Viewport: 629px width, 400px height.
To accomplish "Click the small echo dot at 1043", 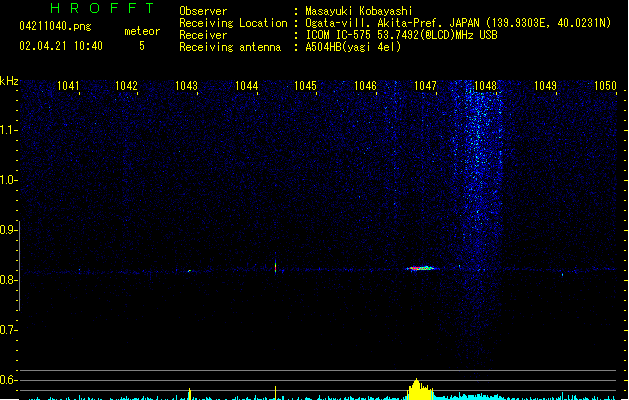I will point(189,271).
